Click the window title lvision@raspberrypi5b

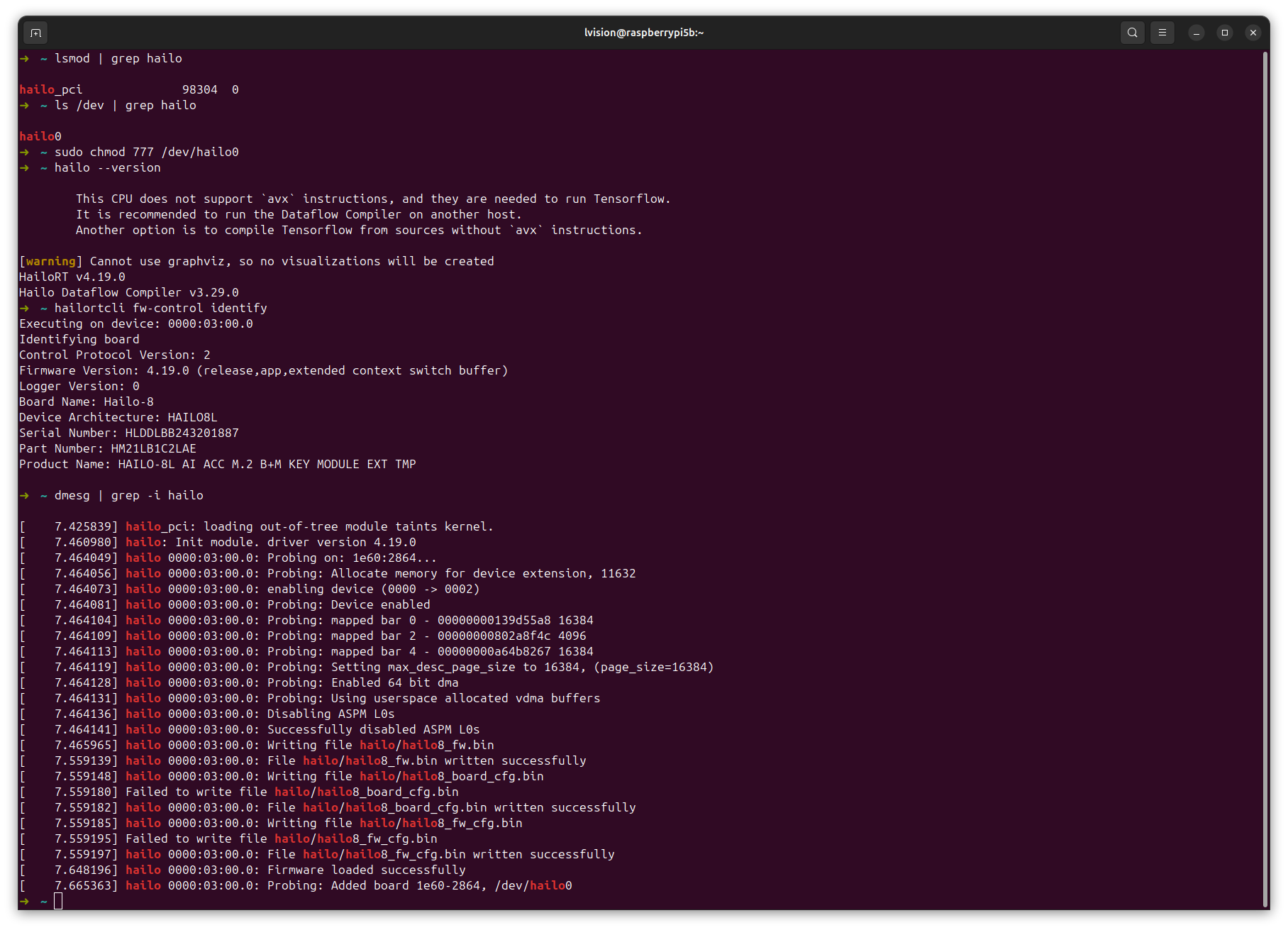[644, 33]
